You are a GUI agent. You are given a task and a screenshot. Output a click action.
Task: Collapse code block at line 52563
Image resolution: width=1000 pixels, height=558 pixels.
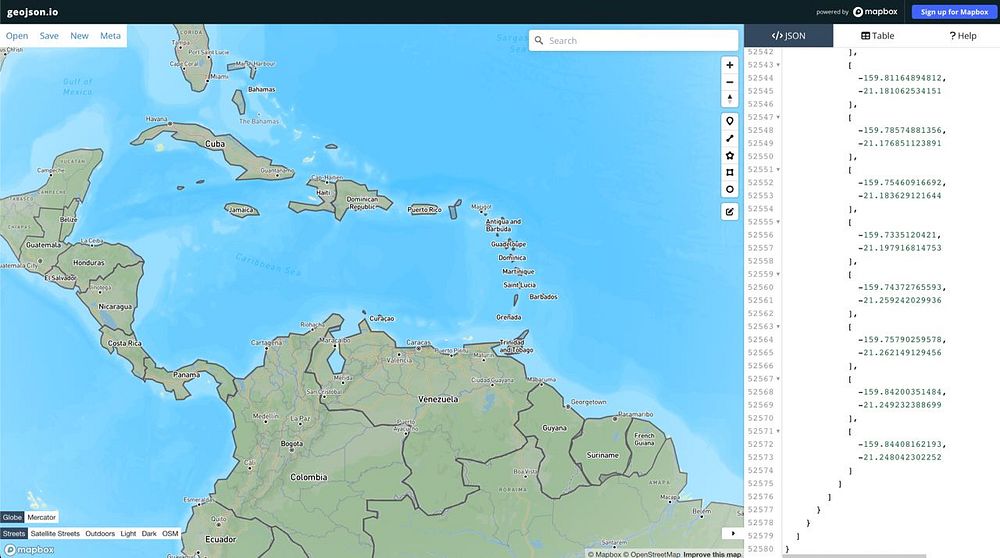pos(778,327)
